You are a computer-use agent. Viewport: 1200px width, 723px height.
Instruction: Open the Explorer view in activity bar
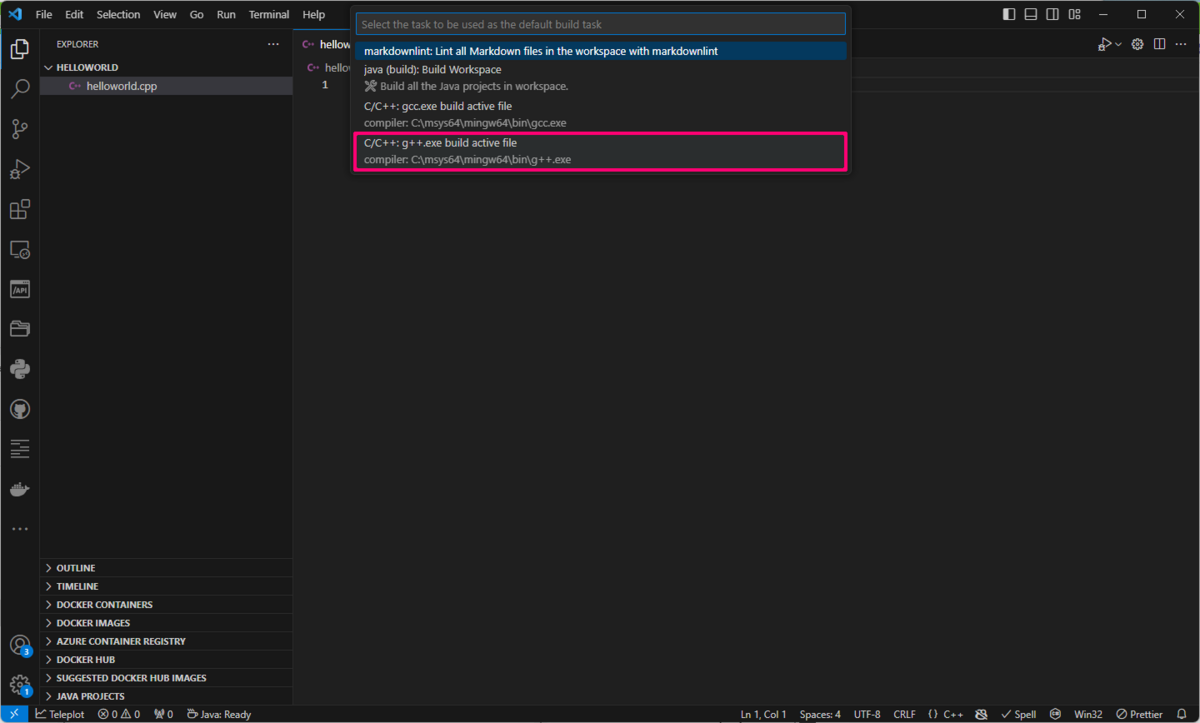pos(20,49)
